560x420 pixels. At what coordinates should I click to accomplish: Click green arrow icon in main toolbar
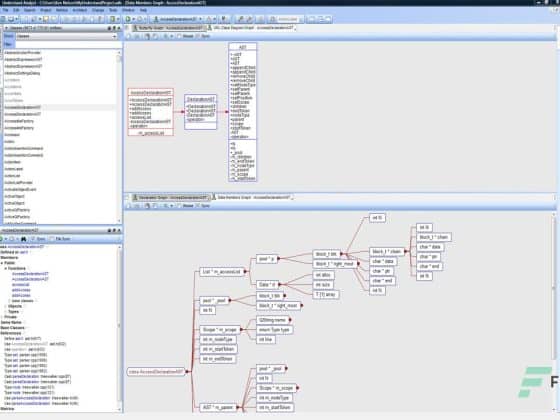pos(128,19)
